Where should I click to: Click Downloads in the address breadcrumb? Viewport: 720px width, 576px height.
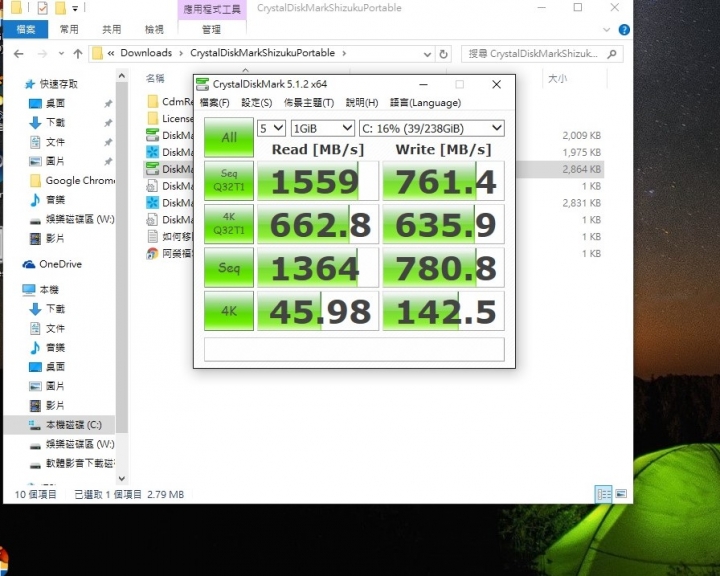(x=146, y=53)
